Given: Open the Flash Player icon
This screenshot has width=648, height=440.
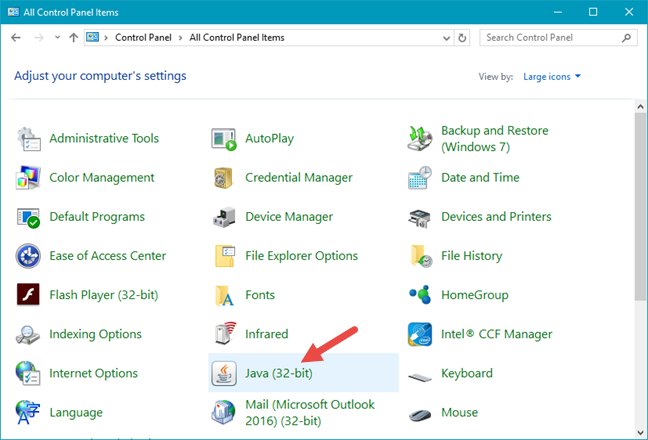Looking at the screenshot, I should [29, 295].
